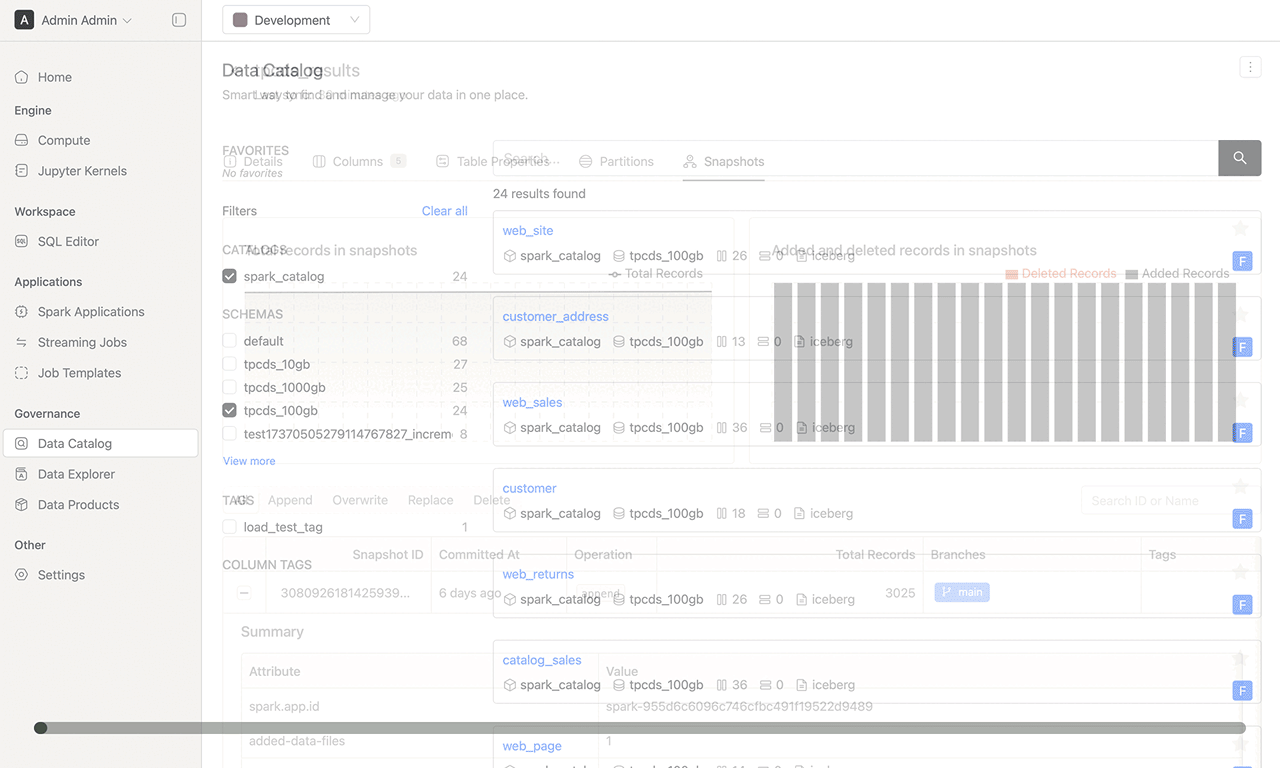The height and width of the screenshot is (768, 1280).
Task: Favorite the web_site table star
Action: click(1241, 229)
